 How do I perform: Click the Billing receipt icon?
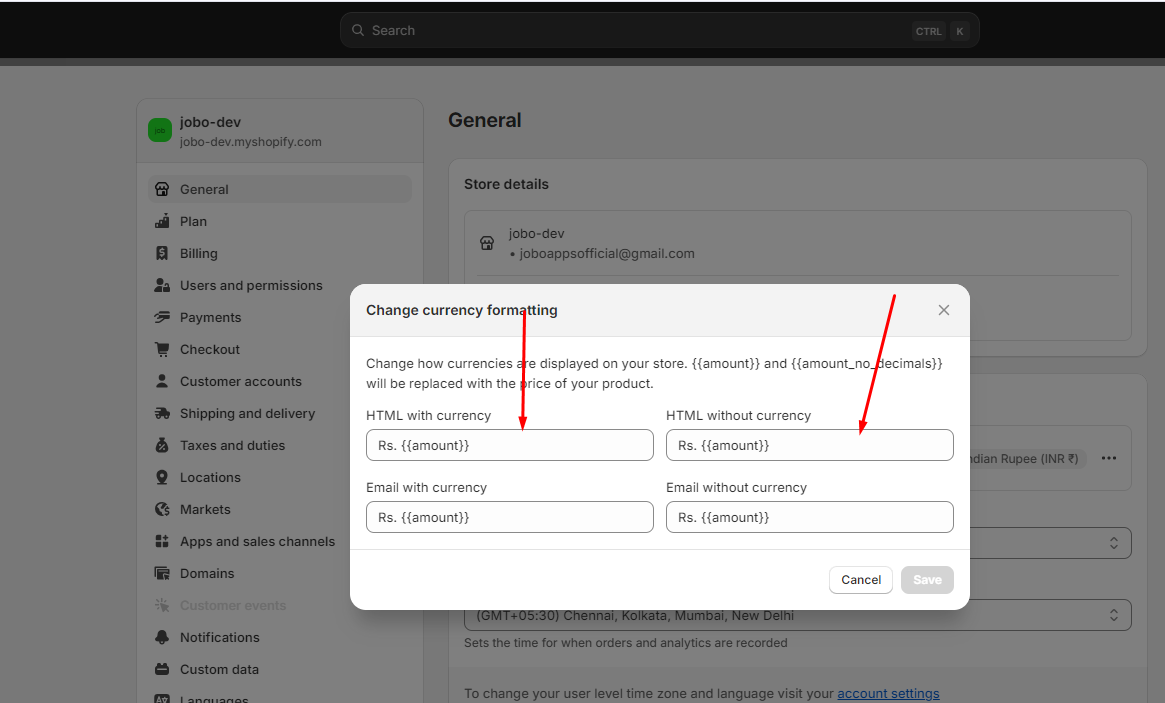click(x=162, y=253)
